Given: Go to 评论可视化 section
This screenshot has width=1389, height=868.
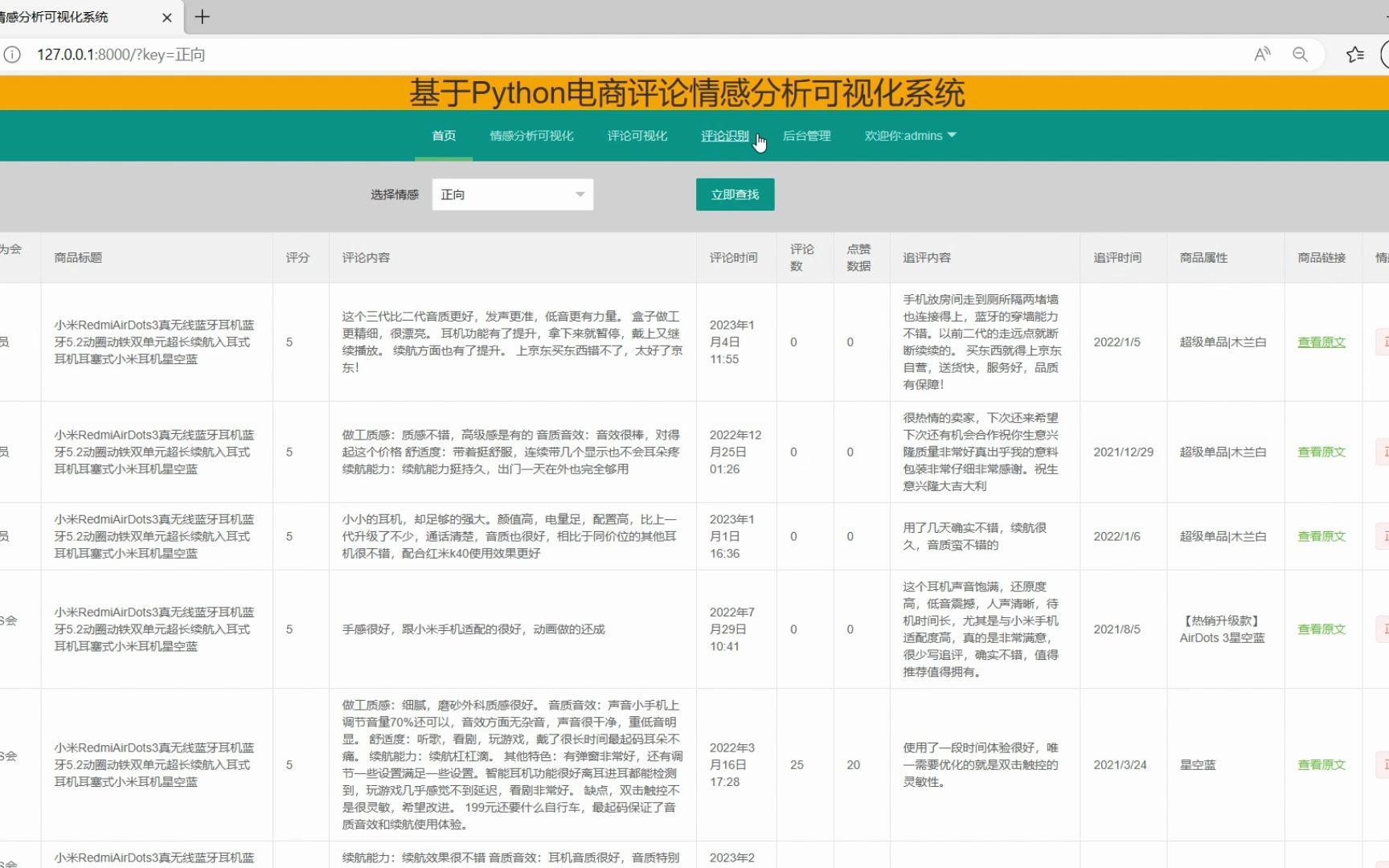Looking at the screenshot, I should point(637,136).
